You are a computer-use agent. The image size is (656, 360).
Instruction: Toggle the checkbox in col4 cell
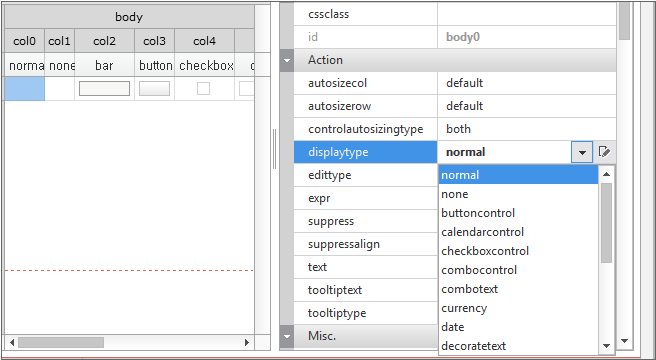[x=203, y=88]
